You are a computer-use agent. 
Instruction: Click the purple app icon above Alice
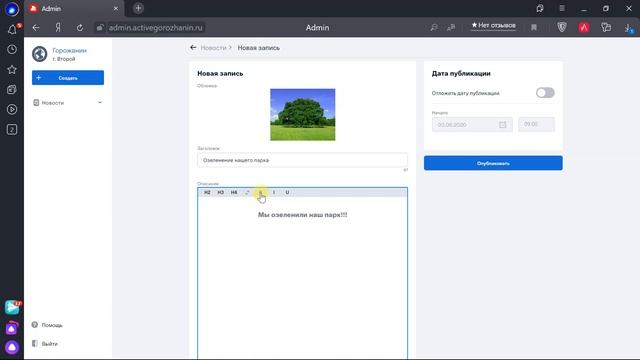pos(12,328)
